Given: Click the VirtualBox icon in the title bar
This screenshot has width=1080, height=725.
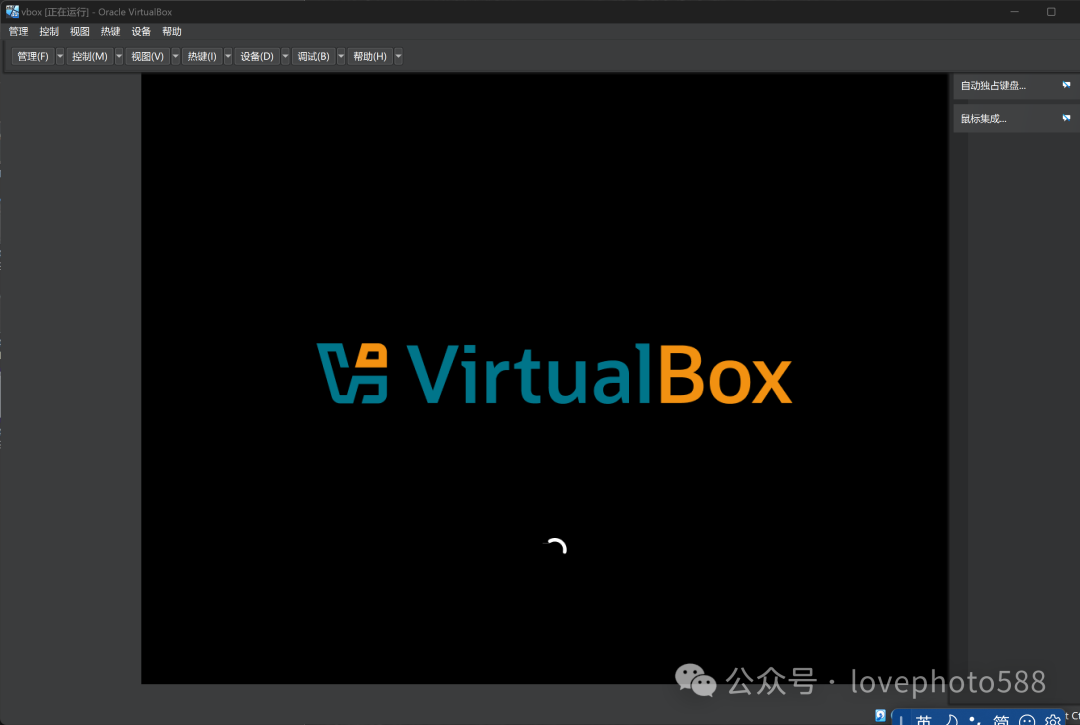Looking at the screenshot, I should pos(12,11).
